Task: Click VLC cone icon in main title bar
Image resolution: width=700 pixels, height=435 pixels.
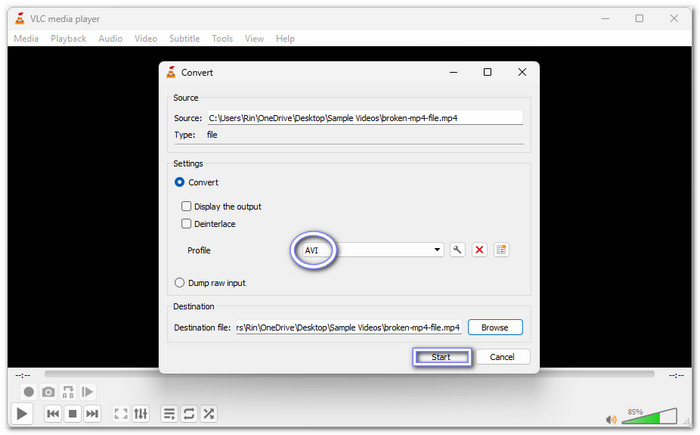Action: 20,18
